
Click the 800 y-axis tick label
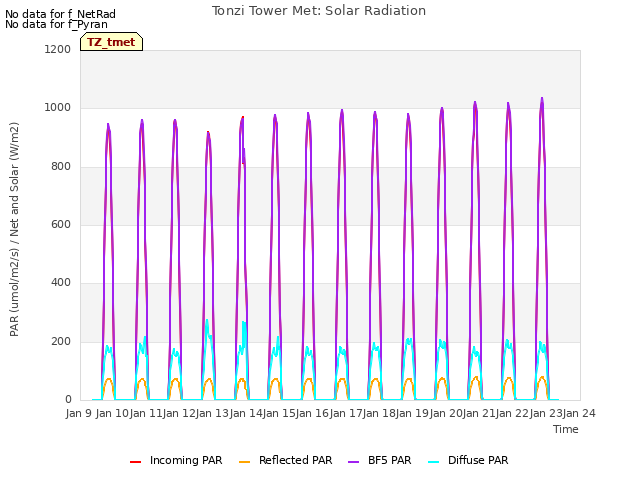(61, 167)
